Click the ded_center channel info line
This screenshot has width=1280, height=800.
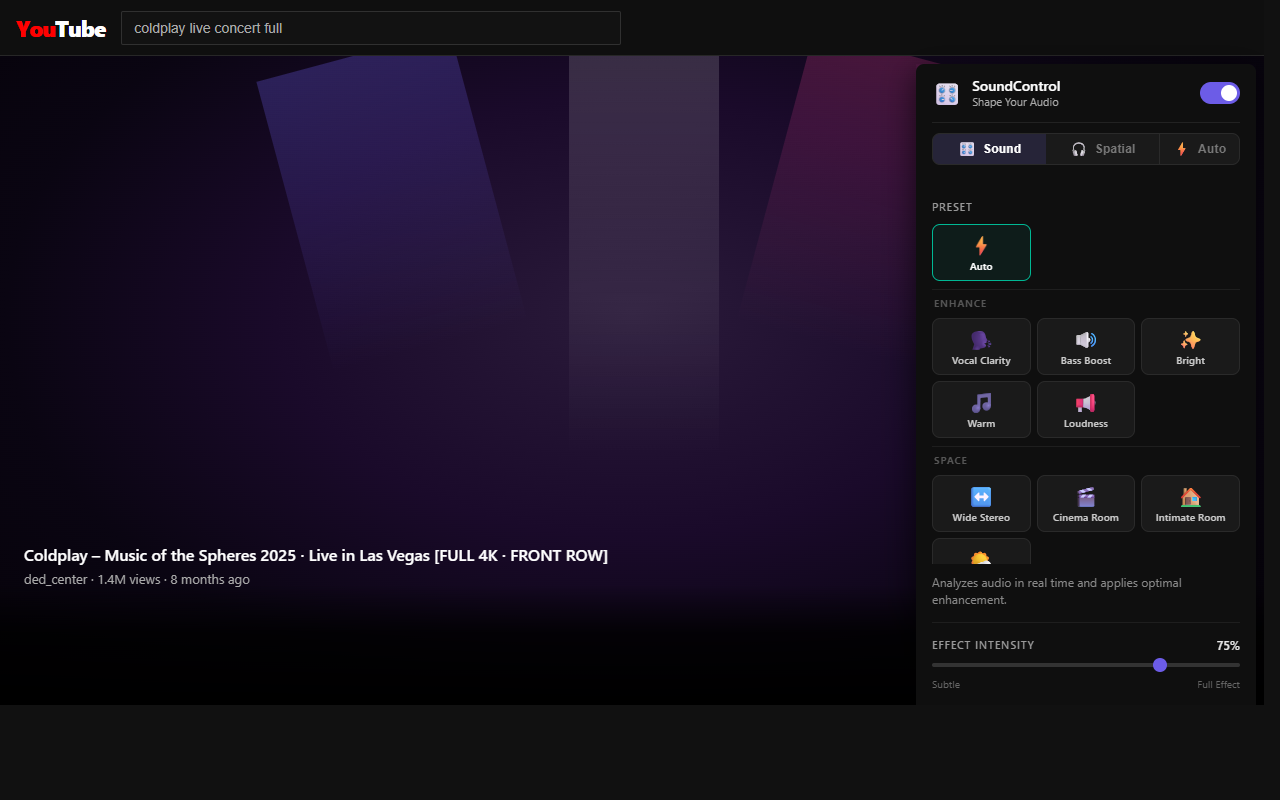click(137, 580)
